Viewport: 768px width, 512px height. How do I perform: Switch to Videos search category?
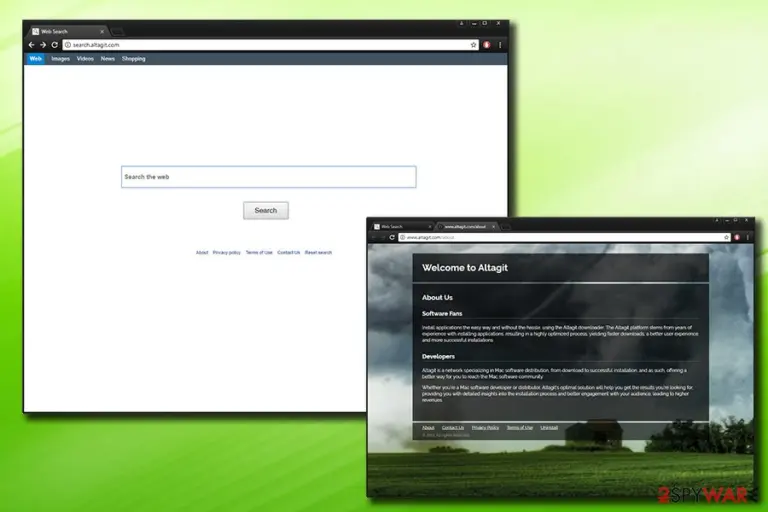coord(85,59)
